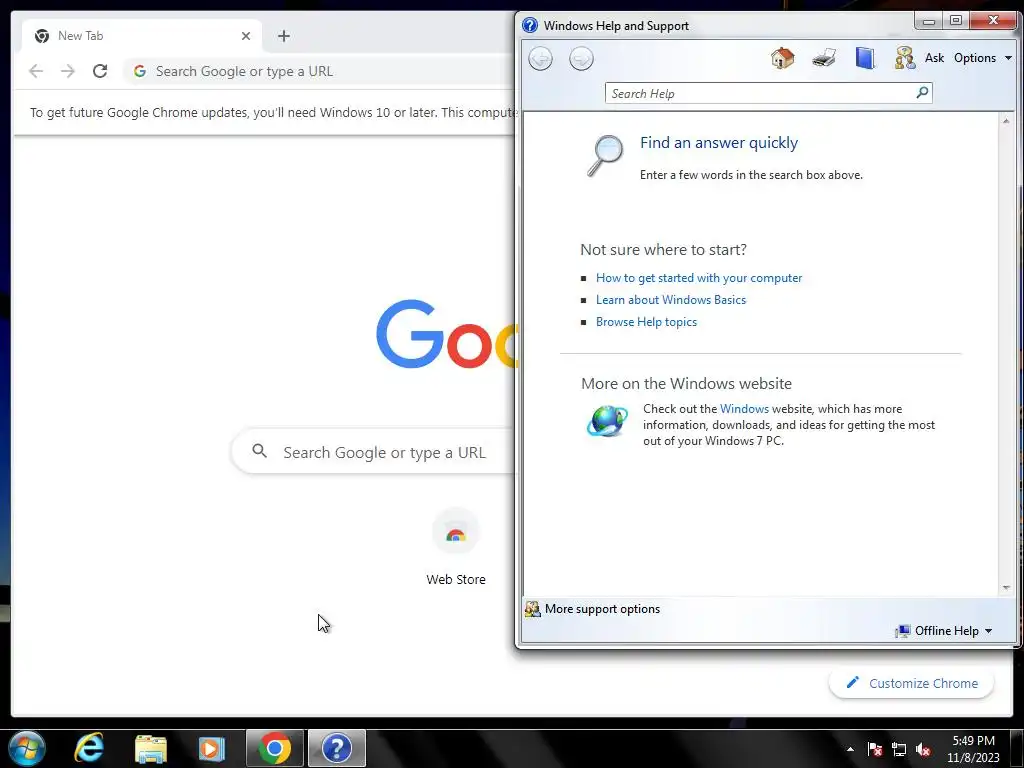
Task: Open Windows Start menu
Action: pyautogui.click(x=27, y=748)
